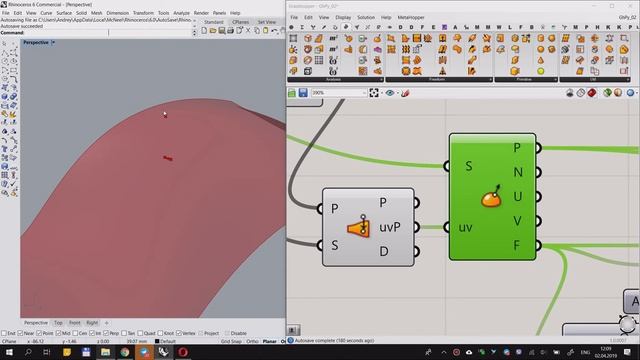Viewport: 640px width, 360px height.
Task: Click the green preview-selected-only sphere icon
Action: (x=607, y=93)
